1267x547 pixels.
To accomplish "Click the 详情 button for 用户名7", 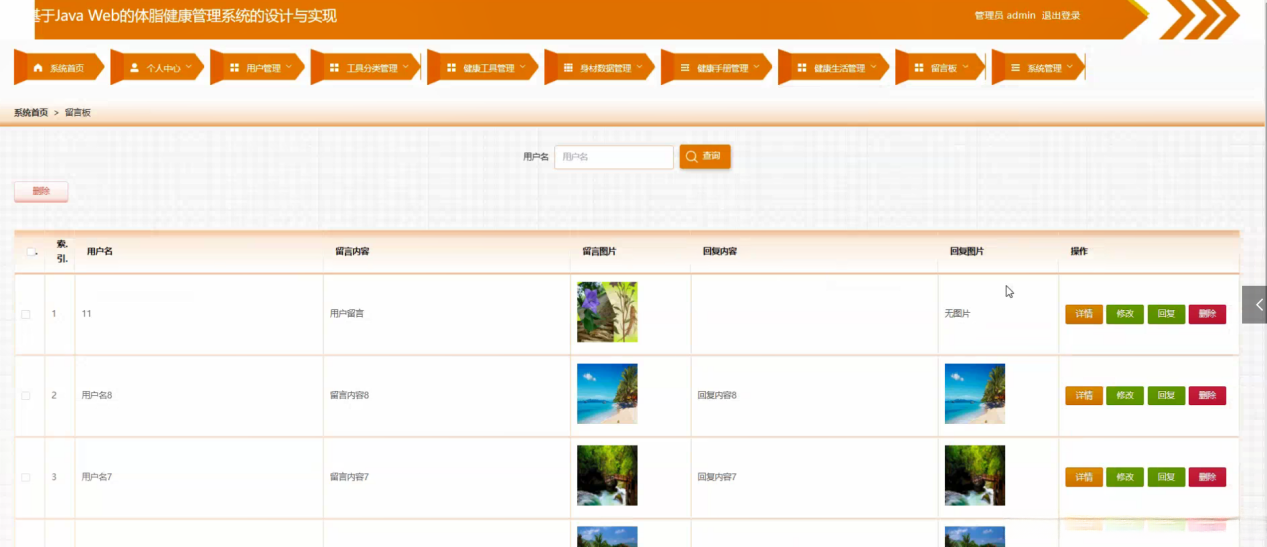I will coord(1084,478).
